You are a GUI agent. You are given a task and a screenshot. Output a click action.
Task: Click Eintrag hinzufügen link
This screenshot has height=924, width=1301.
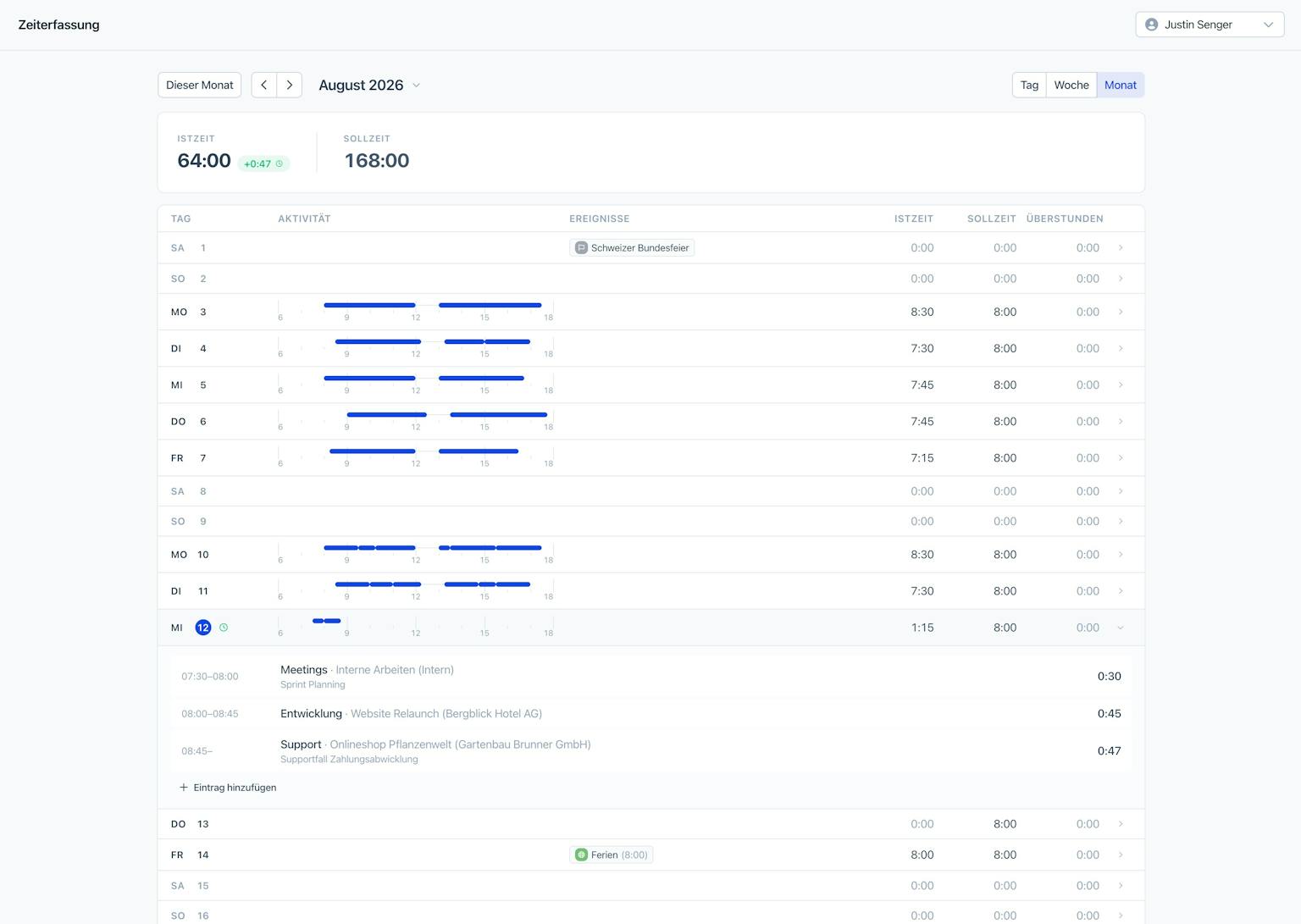click(x=228, y=788)
